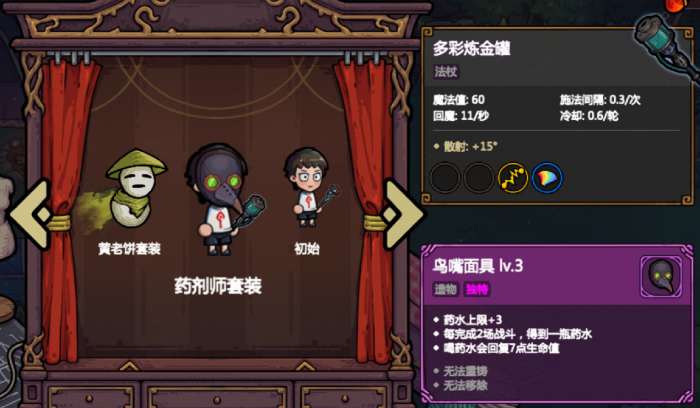Click the 药剂师套装 costume name label

(218, 286)
